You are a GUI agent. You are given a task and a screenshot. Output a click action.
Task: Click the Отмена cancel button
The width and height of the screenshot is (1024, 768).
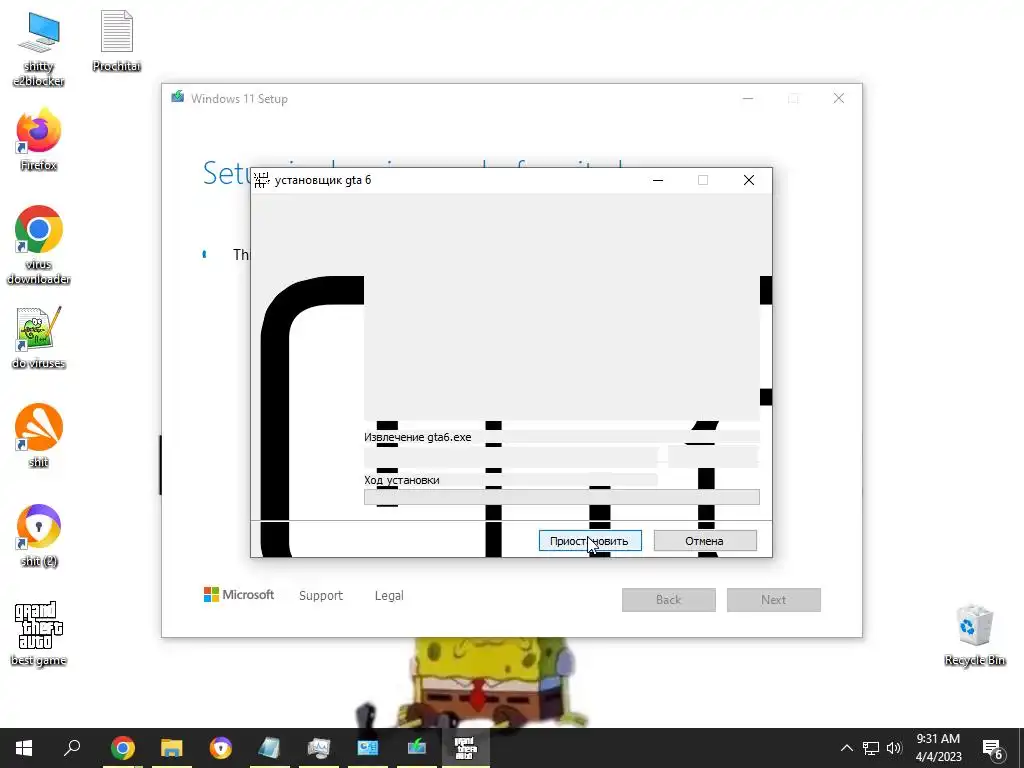coord(705,541)
